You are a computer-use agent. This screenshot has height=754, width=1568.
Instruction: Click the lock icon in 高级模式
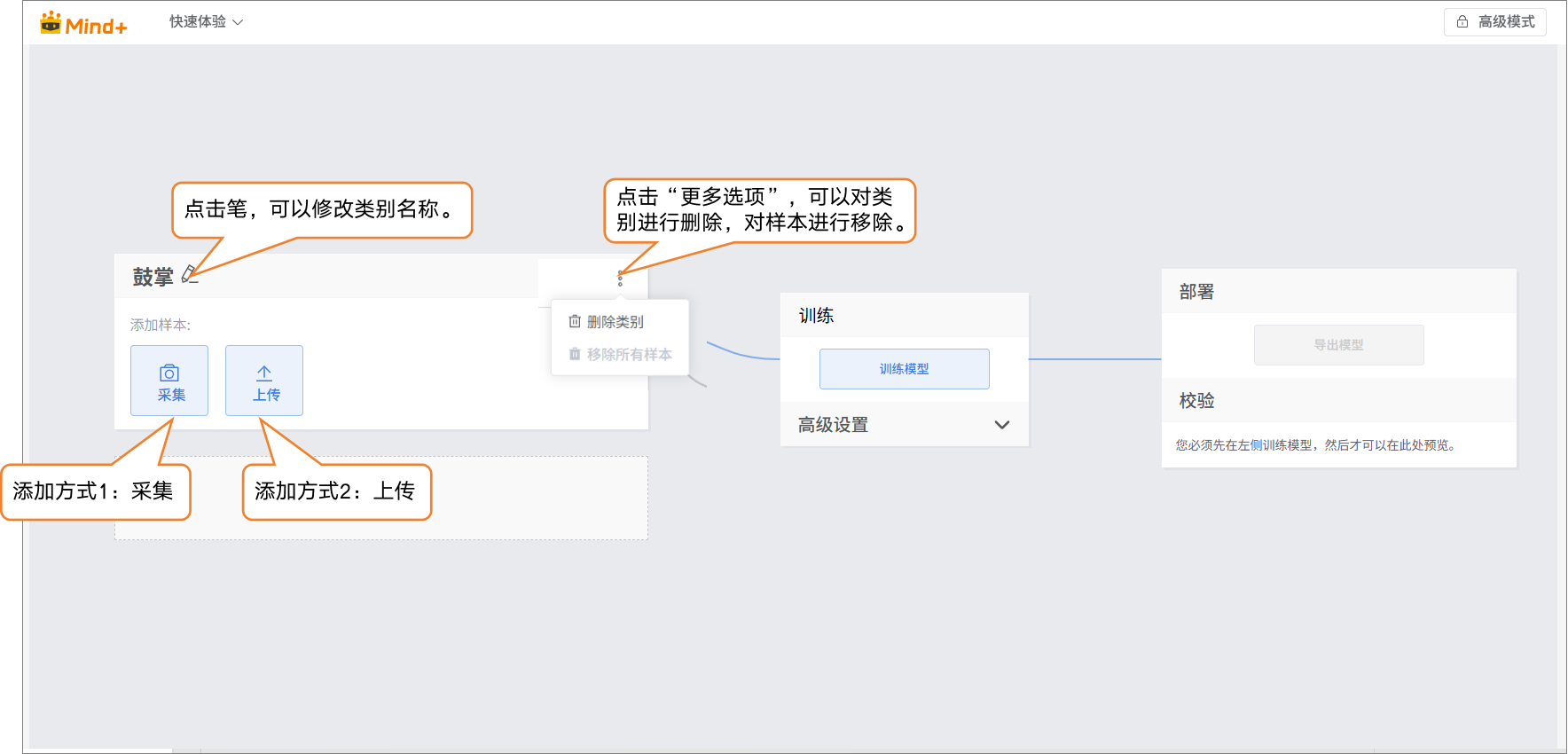[x=1462, y=21]
